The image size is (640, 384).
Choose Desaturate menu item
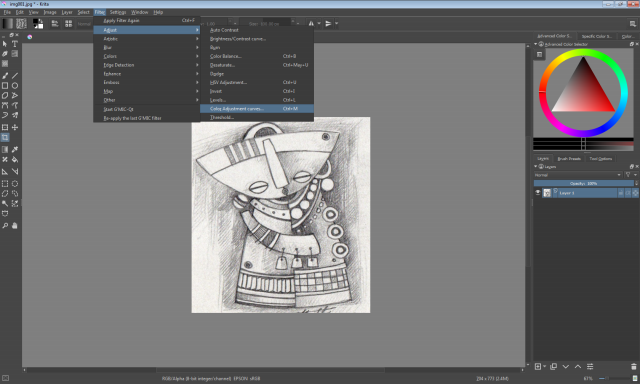(x=257, y=65)
